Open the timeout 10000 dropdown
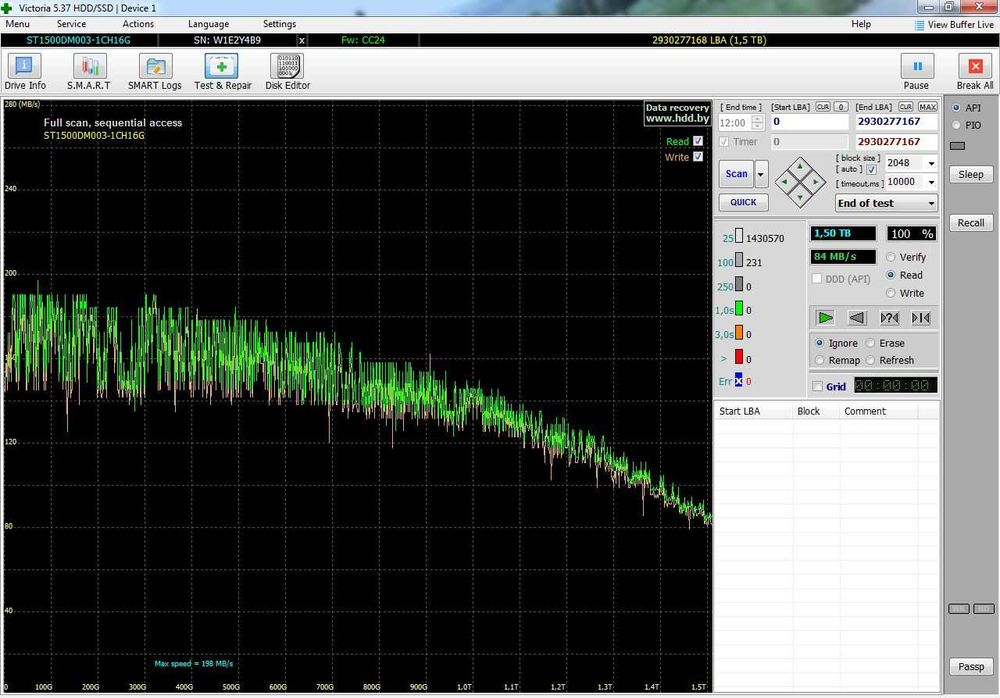This screenshot has width=1000, height=698. 931,182
